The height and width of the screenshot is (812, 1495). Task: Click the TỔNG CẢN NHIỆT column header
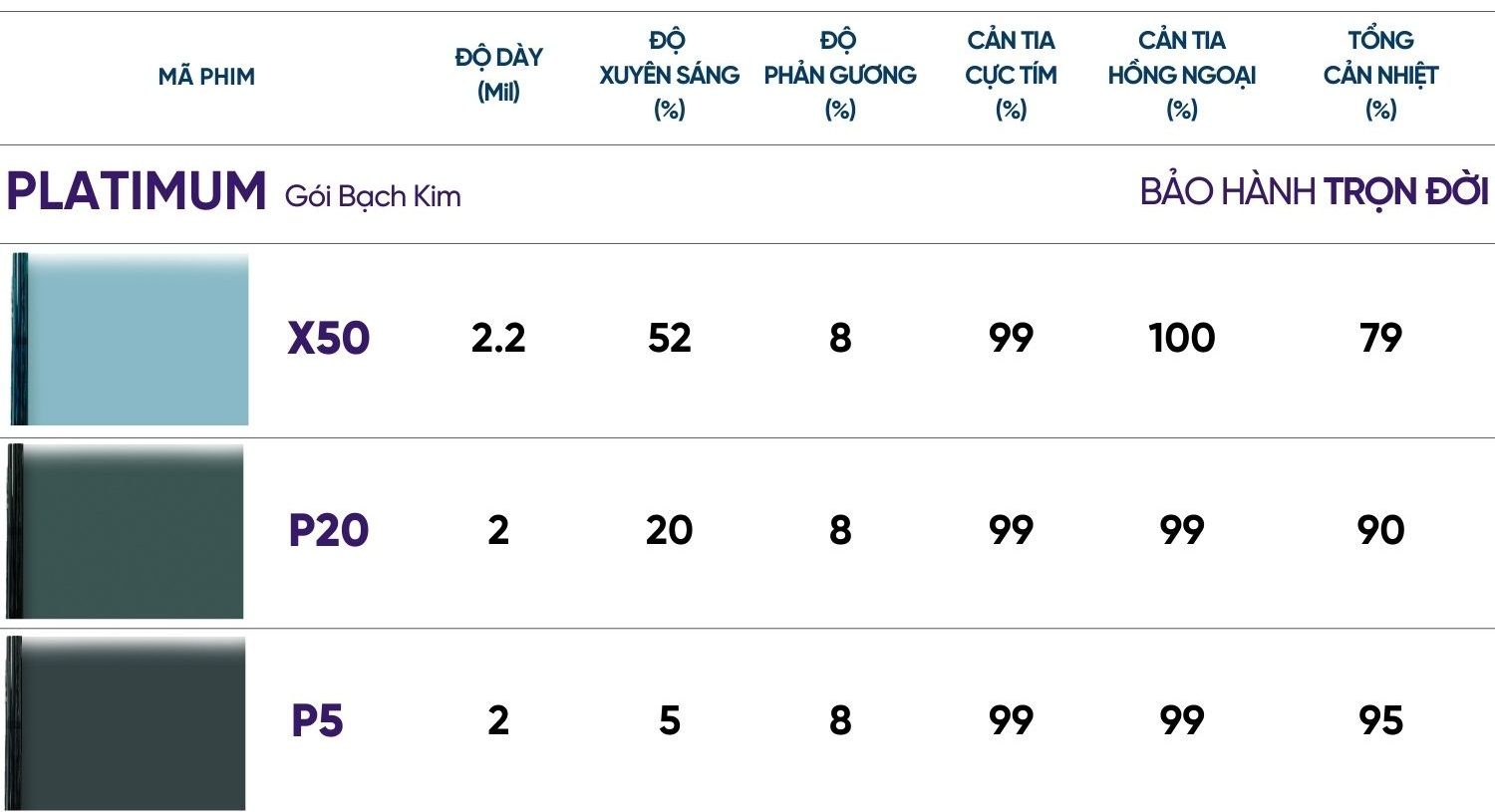tap(1381, 75)
